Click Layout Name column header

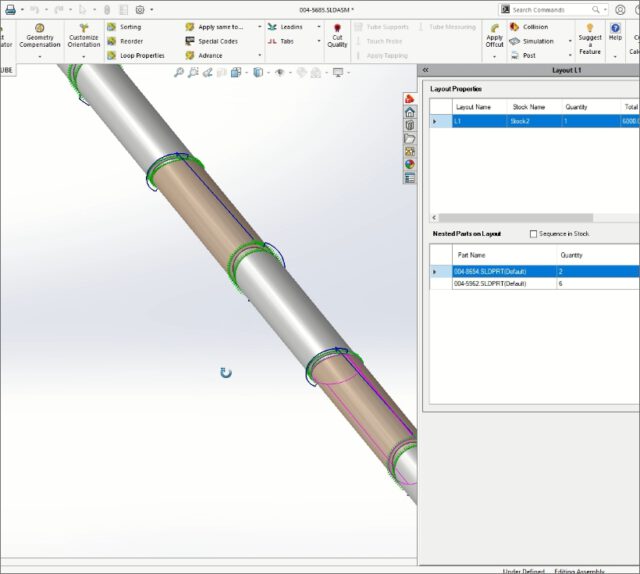point(479,107)
